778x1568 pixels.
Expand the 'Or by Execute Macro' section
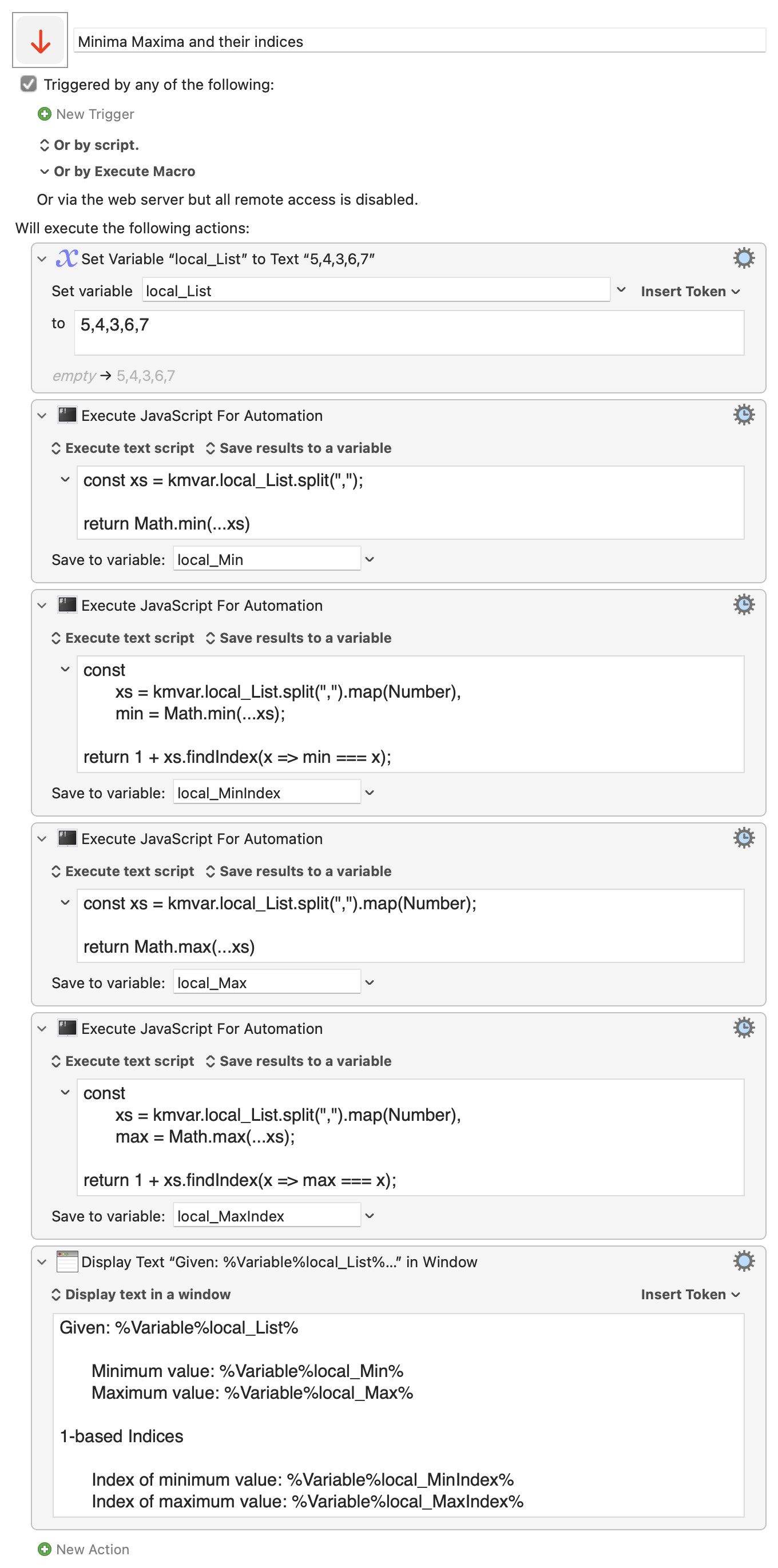(44, 171)
